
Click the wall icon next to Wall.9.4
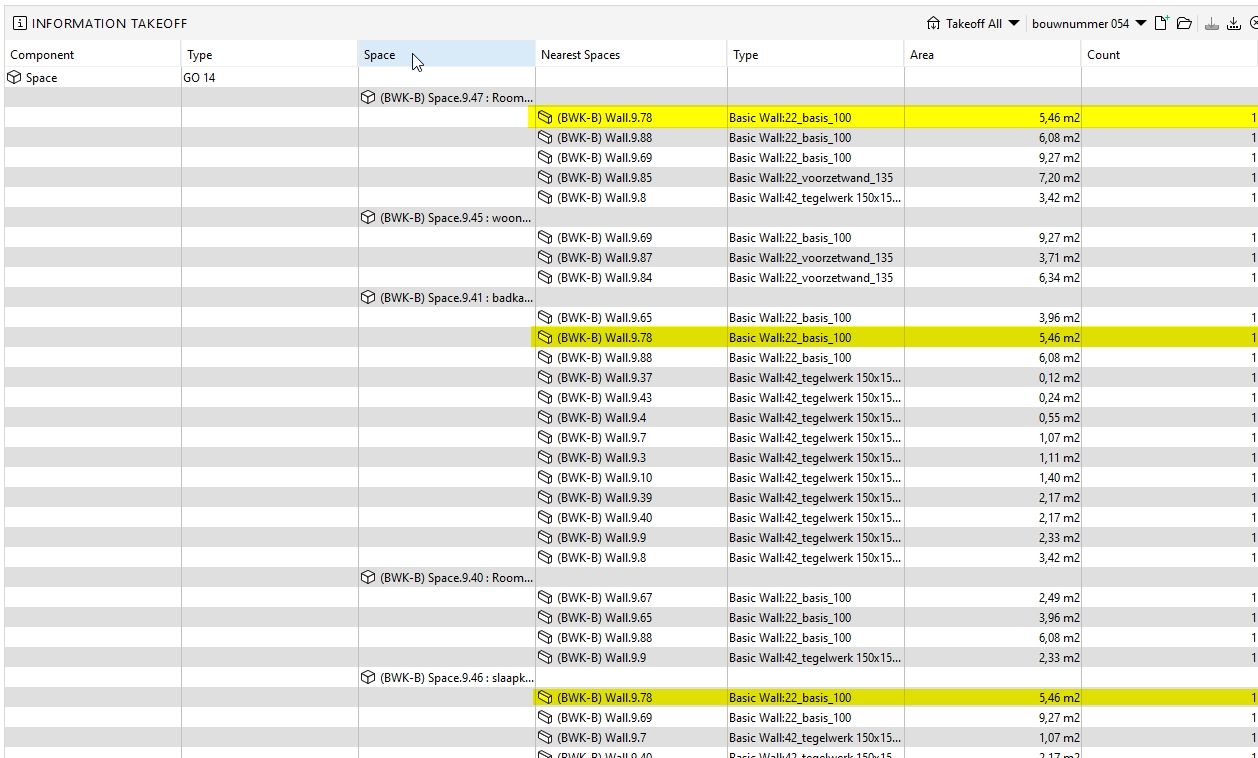click(x=545, y=417)
